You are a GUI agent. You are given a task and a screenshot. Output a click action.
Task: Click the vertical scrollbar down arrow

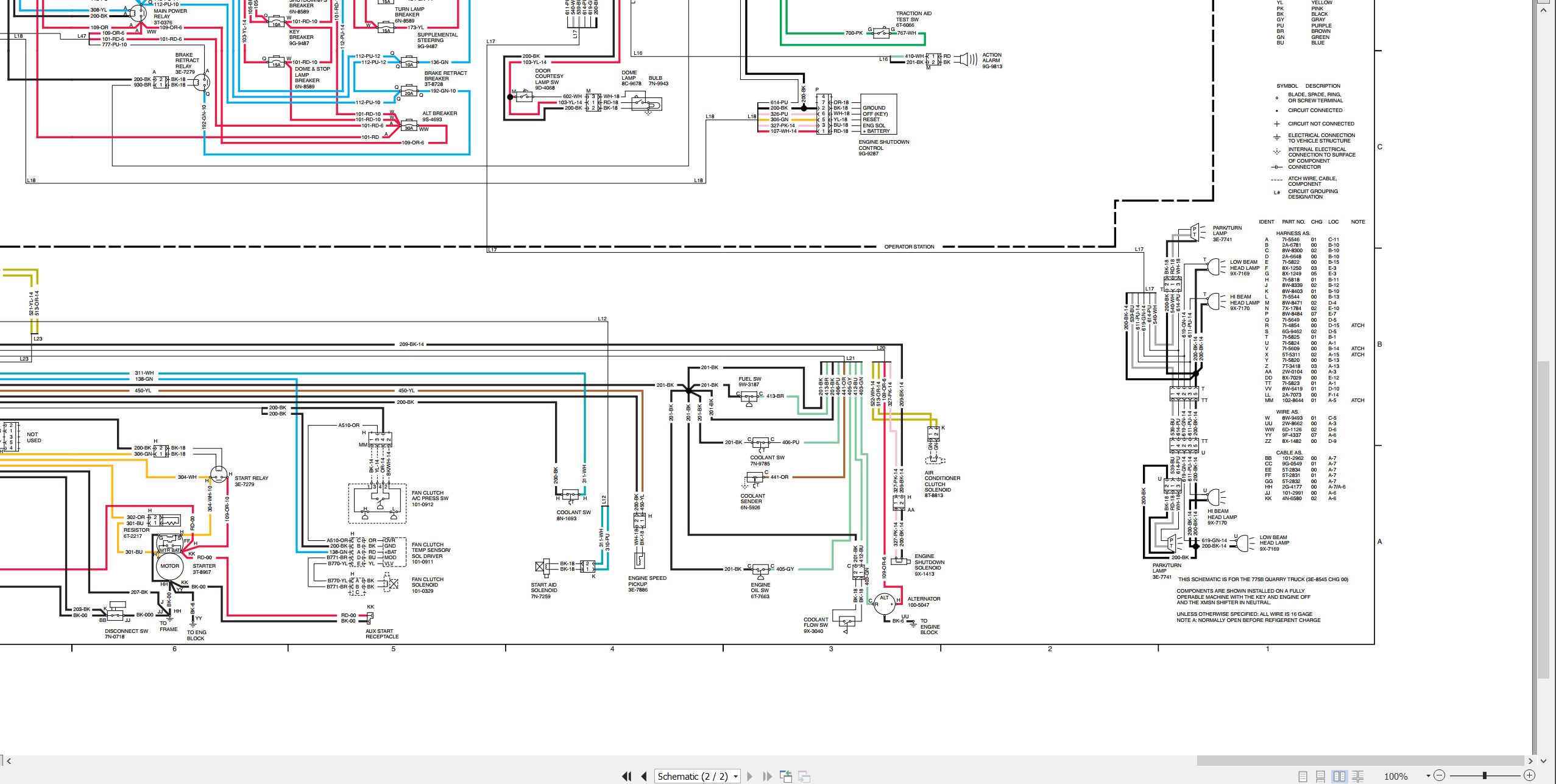pos(1543,760)
